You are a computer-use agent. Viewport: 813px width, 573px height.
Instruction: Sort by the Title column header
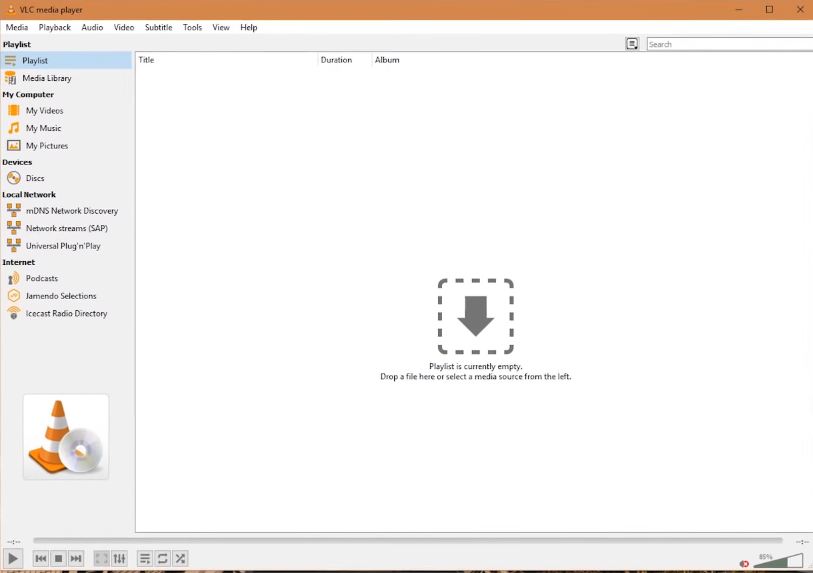[x=227, y=60]
